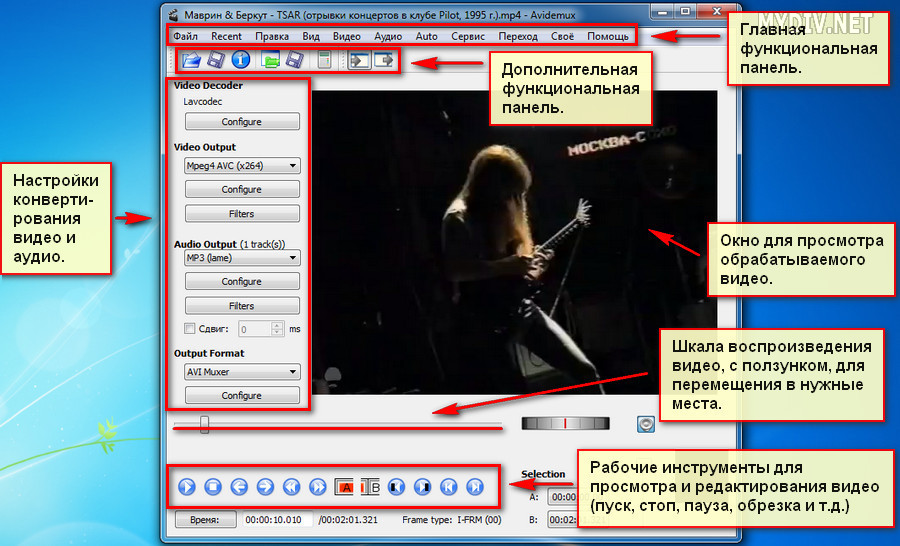Open the Правка menu

tap(272, 36)
